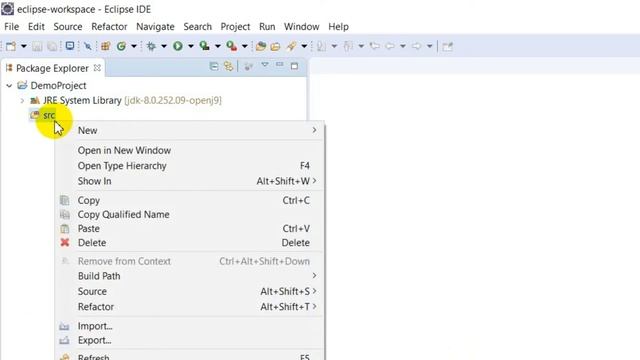Screen dimensions: 640x360
Task: Toggle Link with Editor in Package Explorer
Action: coord(229,66)
